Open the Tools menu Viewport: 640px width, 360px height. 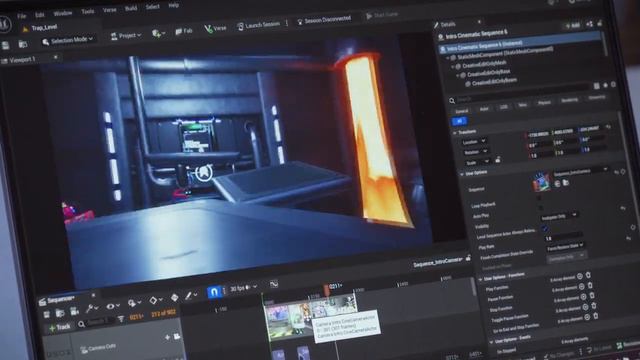tap(87, 11)
